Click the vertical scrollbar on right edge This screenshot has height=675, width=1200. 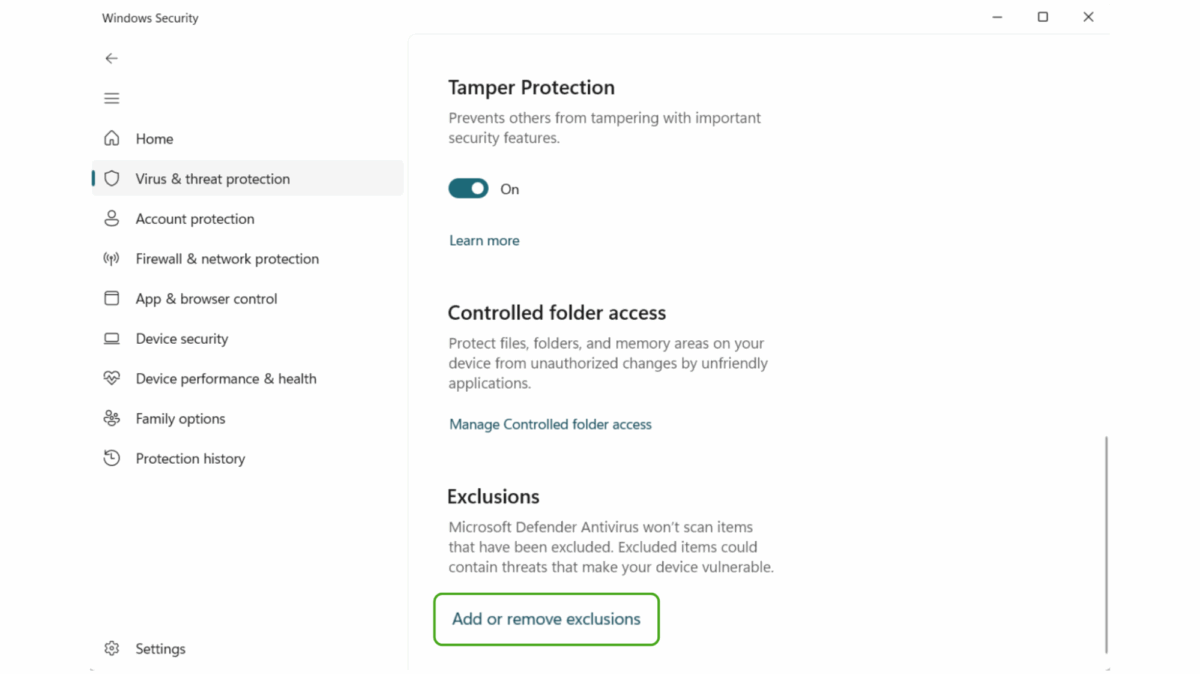tap(1106, 544)
